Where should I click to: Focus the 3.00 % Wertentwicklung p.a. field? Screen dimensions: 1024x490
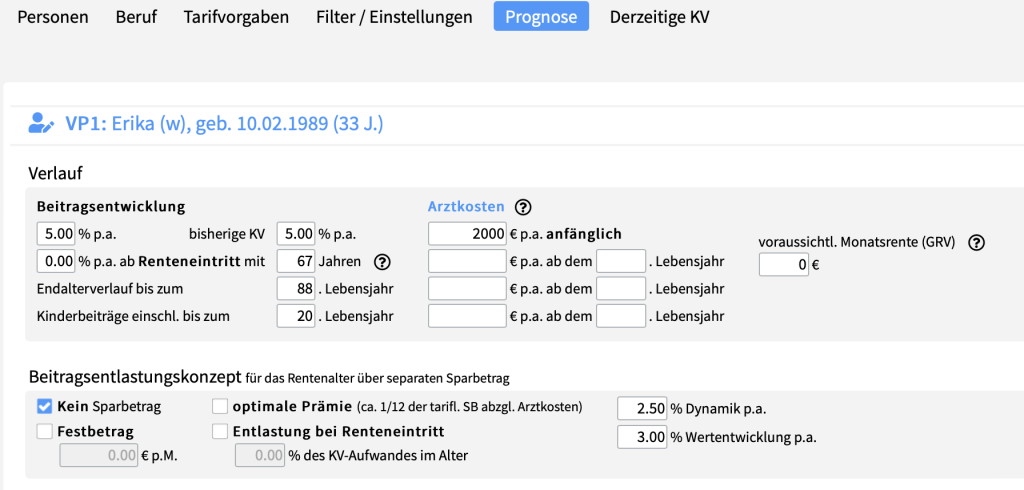click(642, 436)
